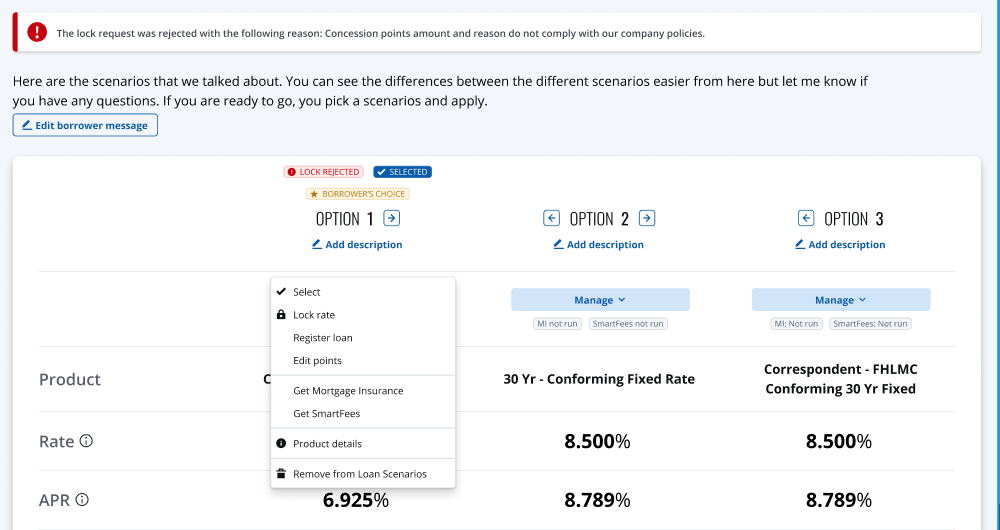This screenshot has width=1000, height=530.
Task: Move Option 3 left with arrow icon
Action: [806, 218]
